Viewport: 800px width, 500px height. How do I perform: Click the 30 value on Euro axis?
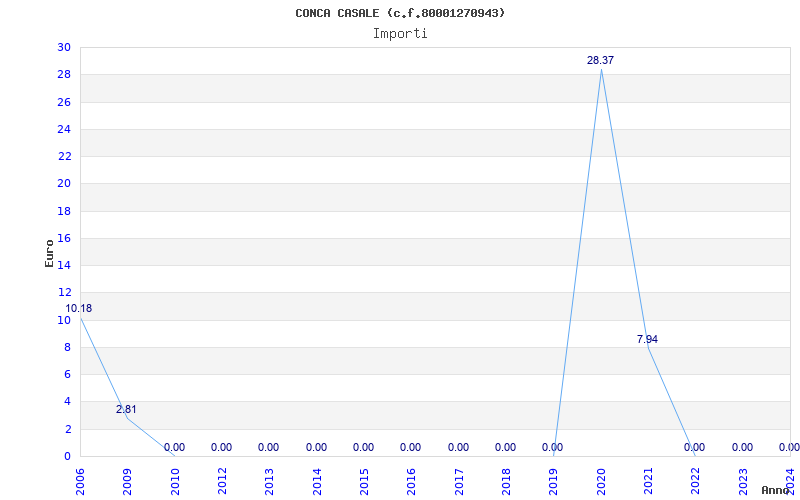[x=64, y=47]
